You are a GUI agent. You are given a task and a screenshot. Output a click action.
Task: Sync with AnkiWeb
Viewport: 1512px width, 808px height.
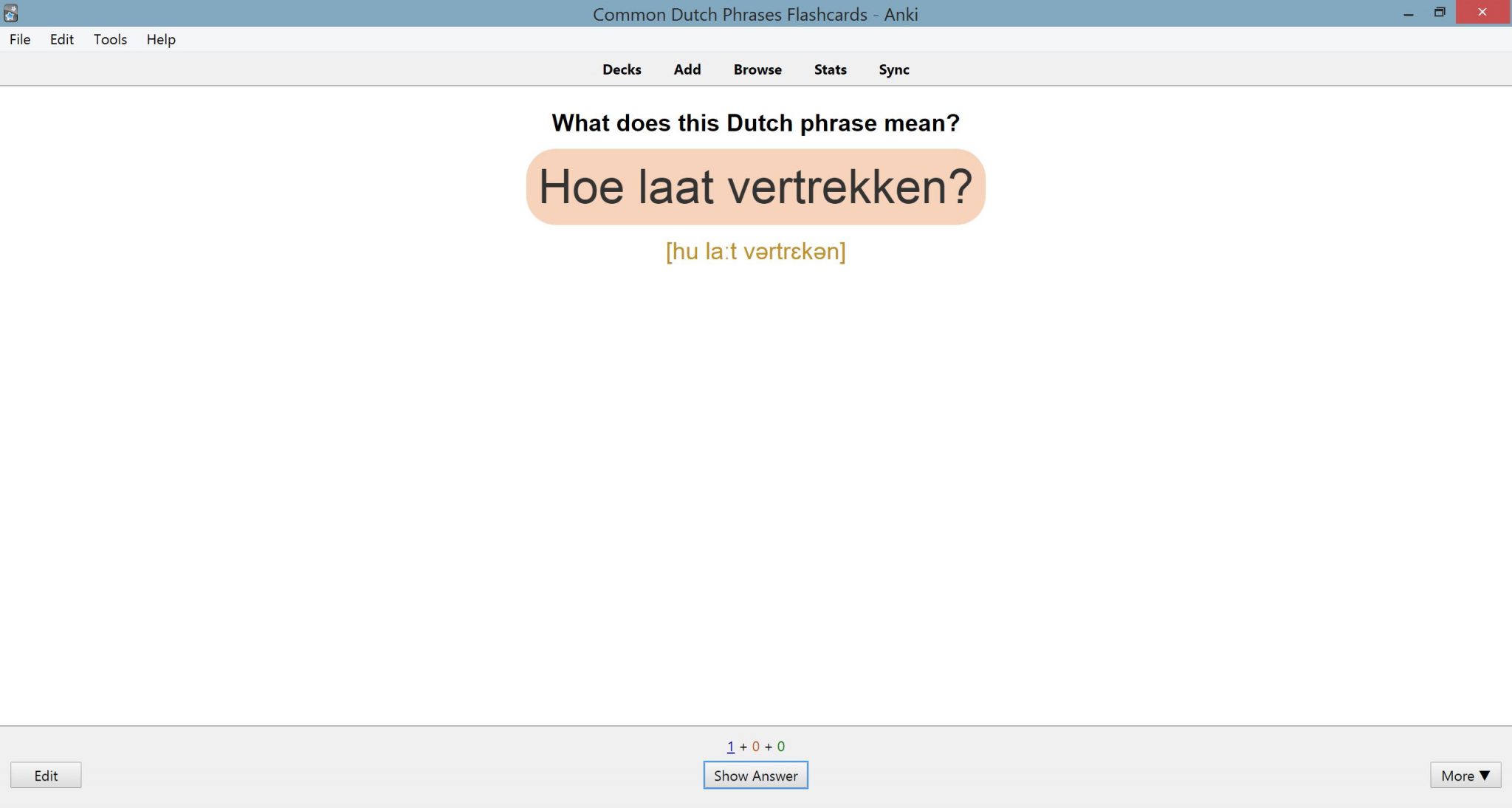click(893, 69)
